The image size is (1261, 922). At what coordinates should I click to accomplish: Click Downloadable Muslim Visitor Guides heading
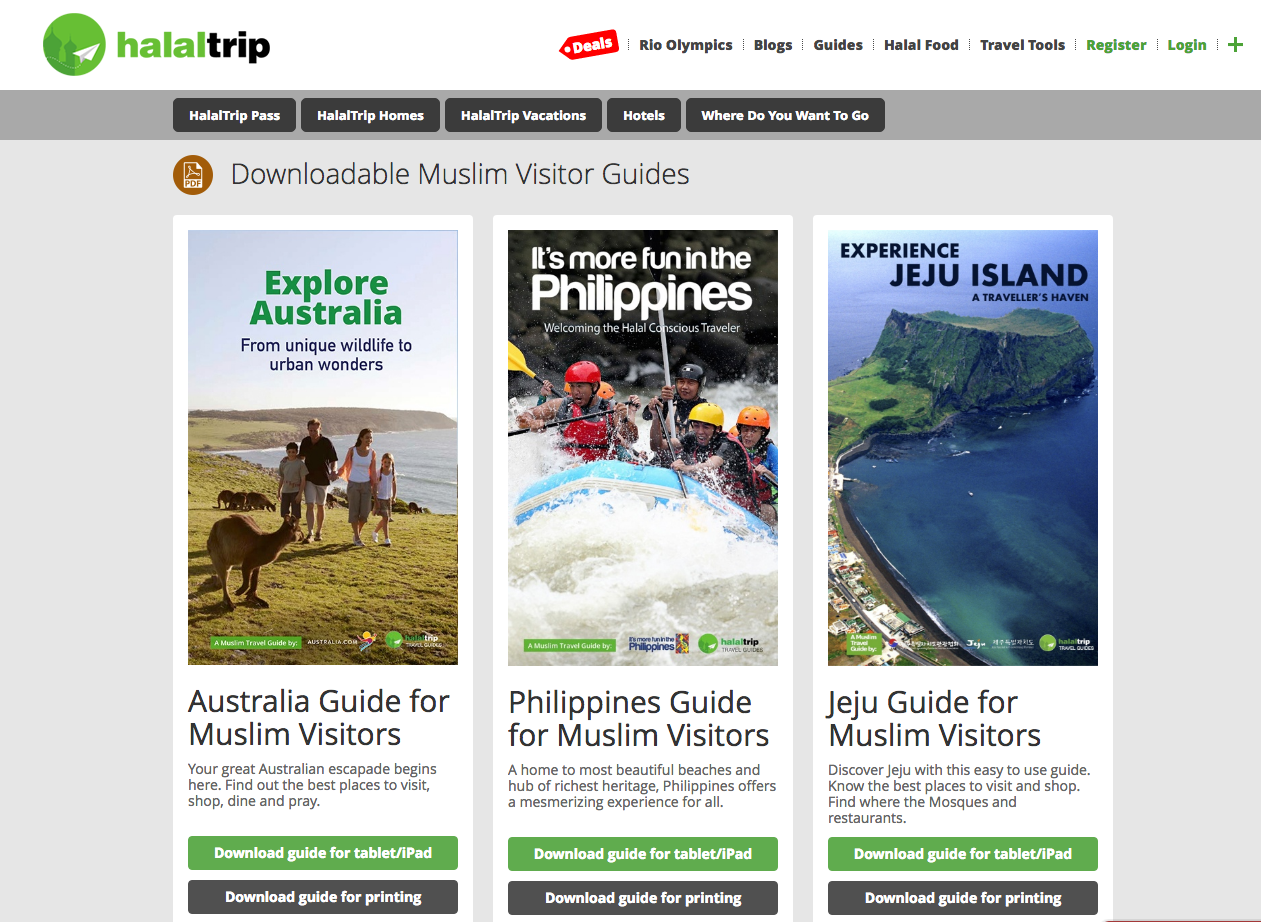click(460, 174)
